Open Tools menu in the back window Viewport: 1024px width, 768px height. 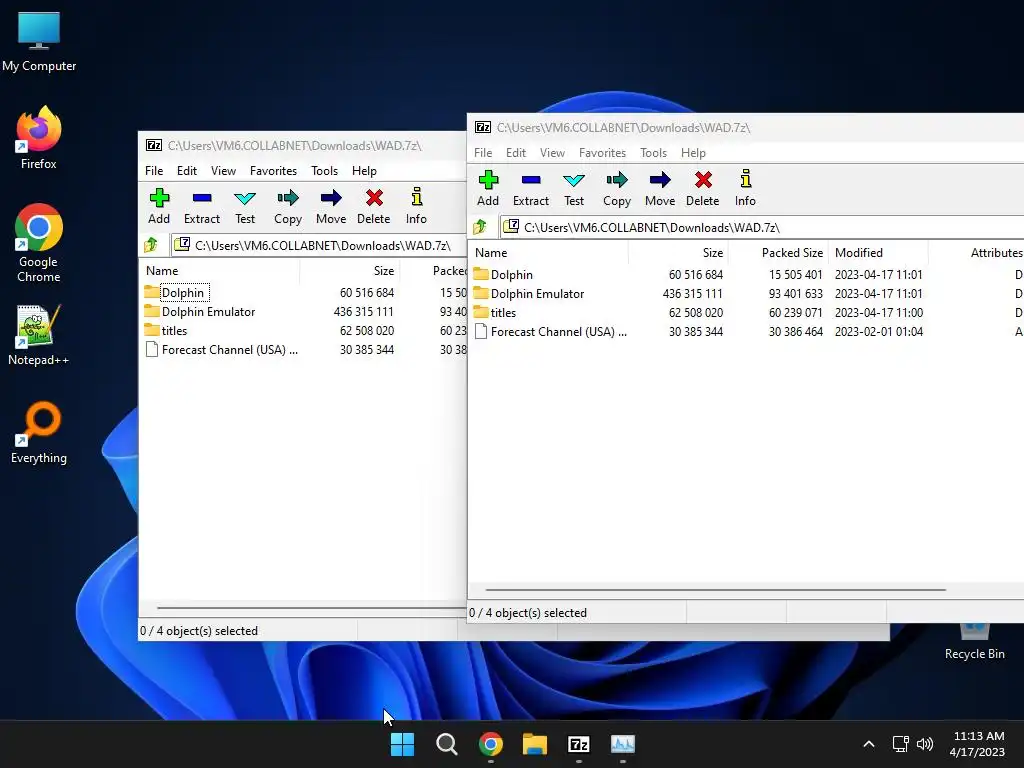324,170
